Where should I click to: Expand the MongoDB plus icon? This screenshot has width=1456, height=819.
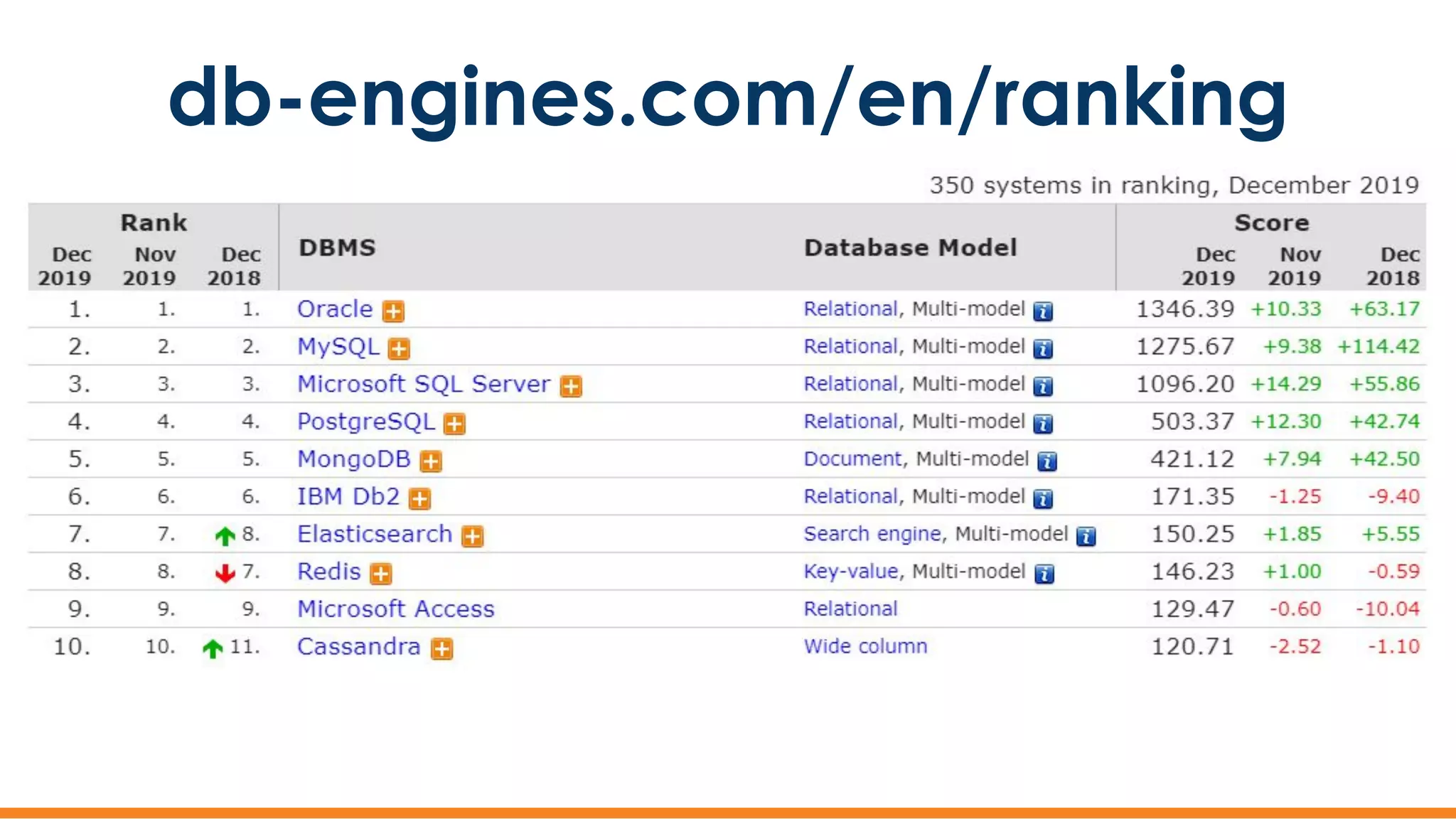coord(431,461)
